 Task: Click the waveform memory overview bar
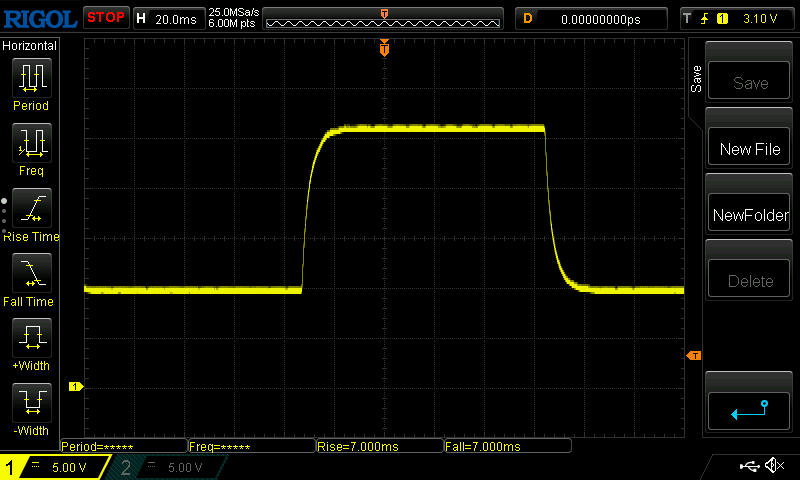click(383, 19)
